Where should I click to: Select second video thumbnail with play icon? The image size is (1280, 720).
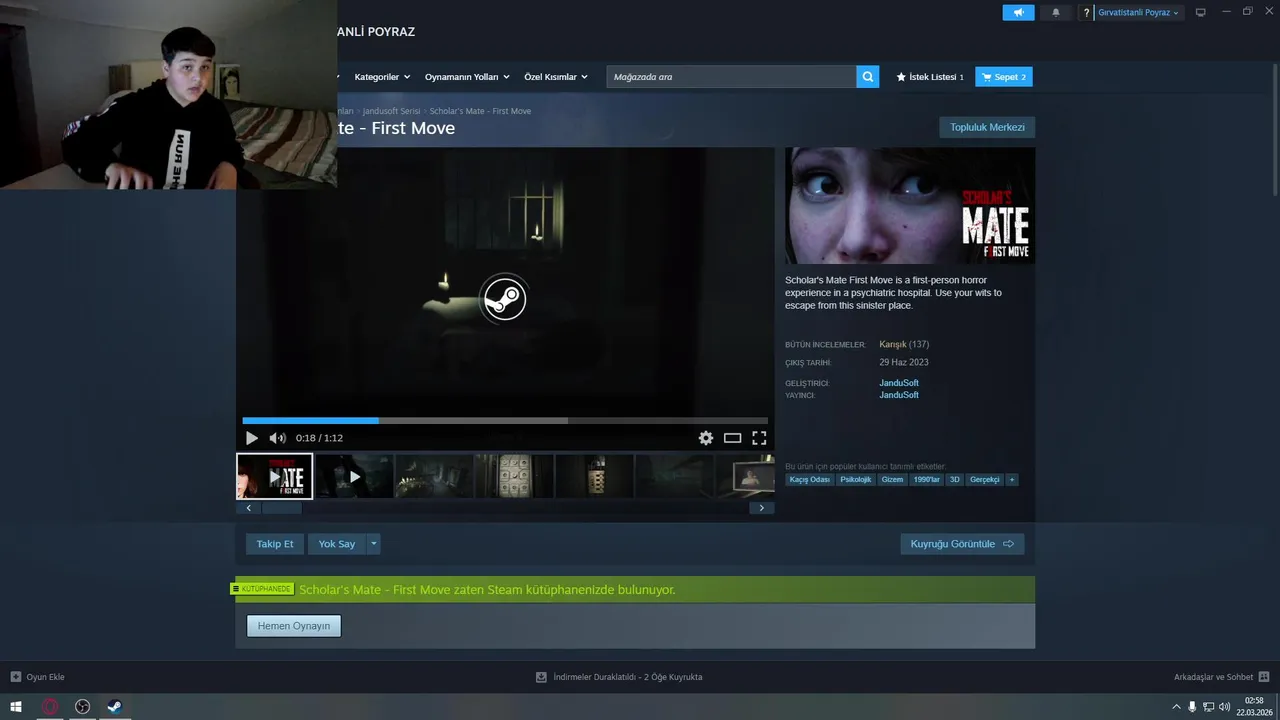(354, 476)
